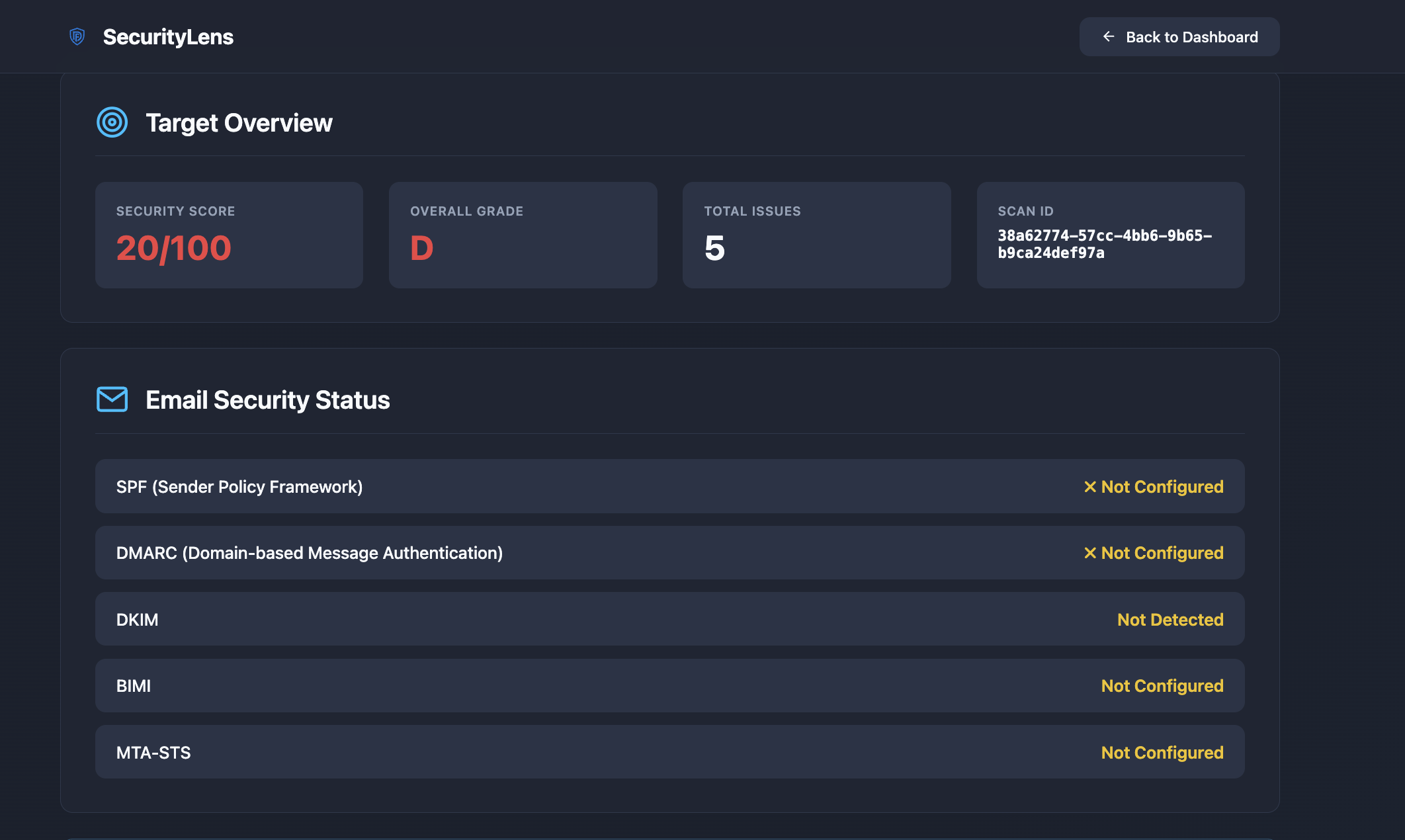1405x840 pixels.
Task: Click the SecurityLens shield logo icon
Action: pos(77,37)
